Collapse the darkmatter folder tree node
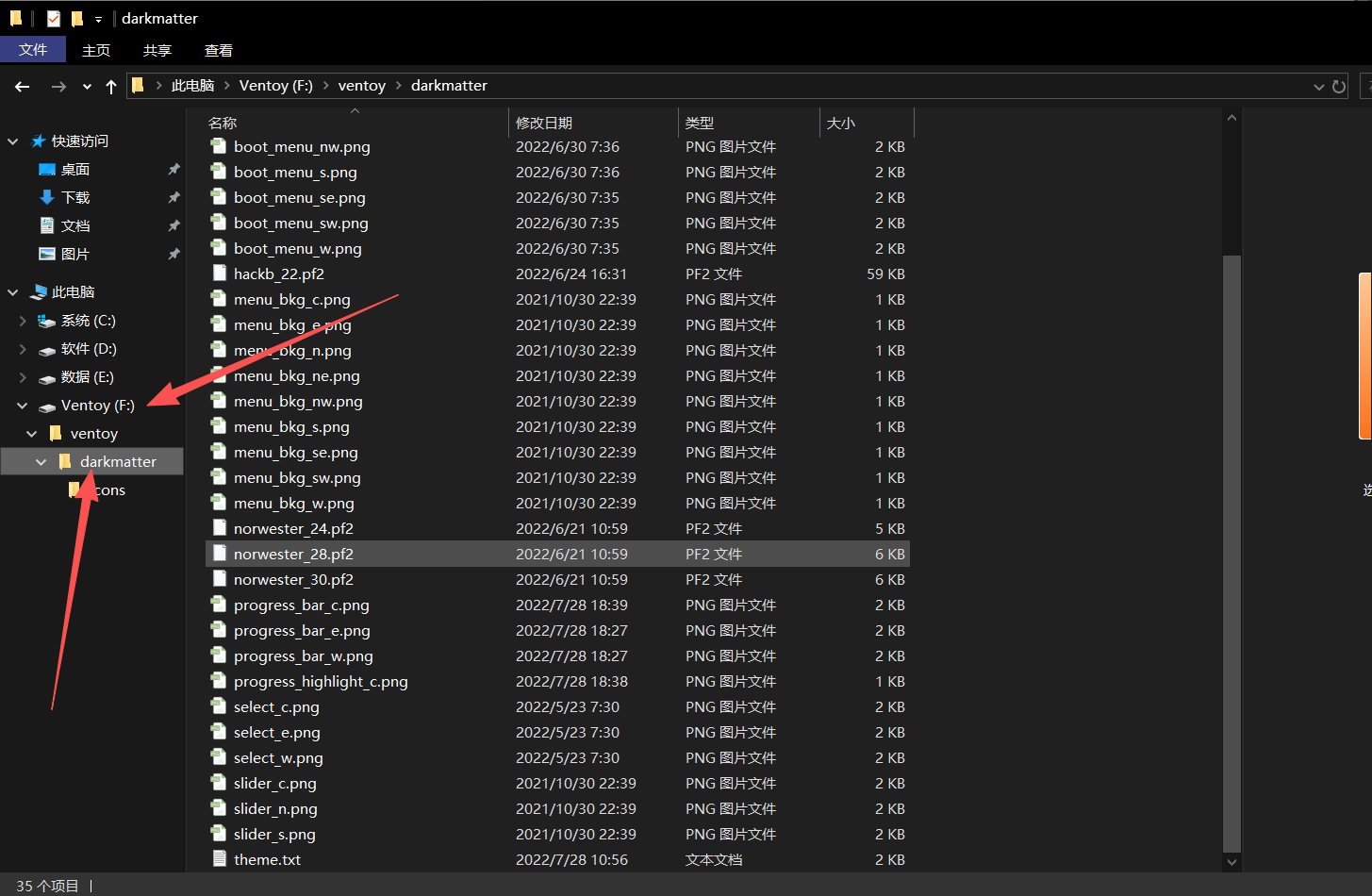Screen dimensions: 1372x896 (x=41, y=462)
